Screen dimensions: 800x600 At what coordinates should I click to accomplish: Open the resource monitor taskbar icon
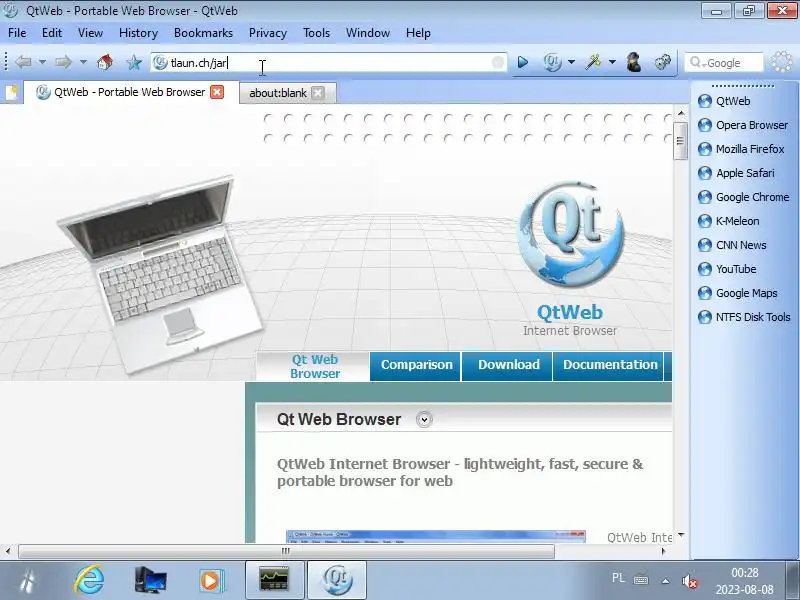274,580
